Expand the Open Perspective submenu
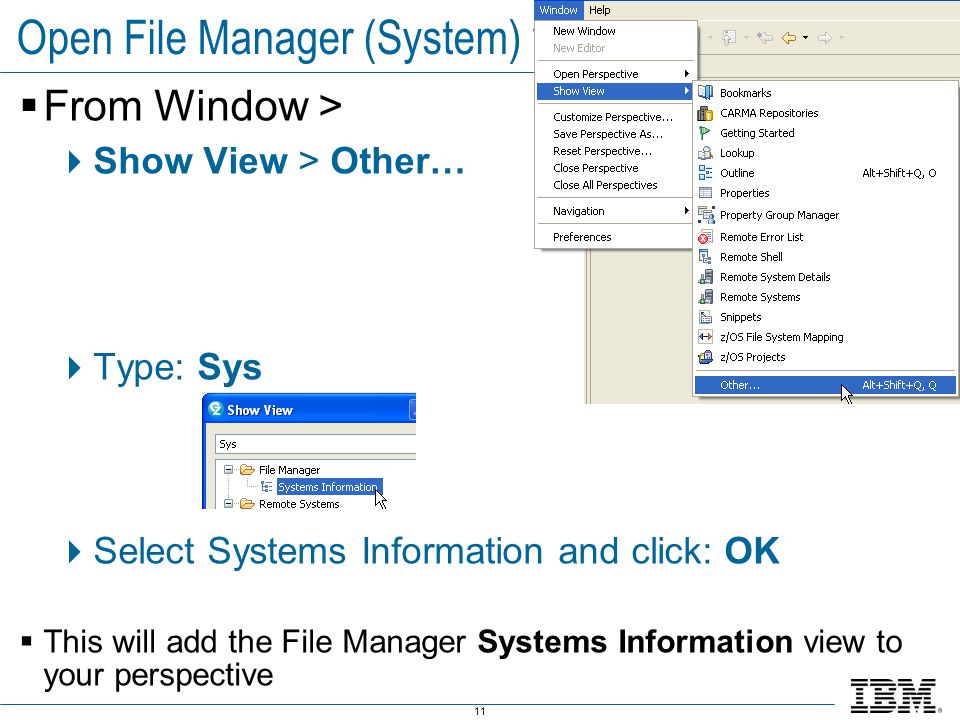The height and width of the screenshot is (720, 960). 616,74
